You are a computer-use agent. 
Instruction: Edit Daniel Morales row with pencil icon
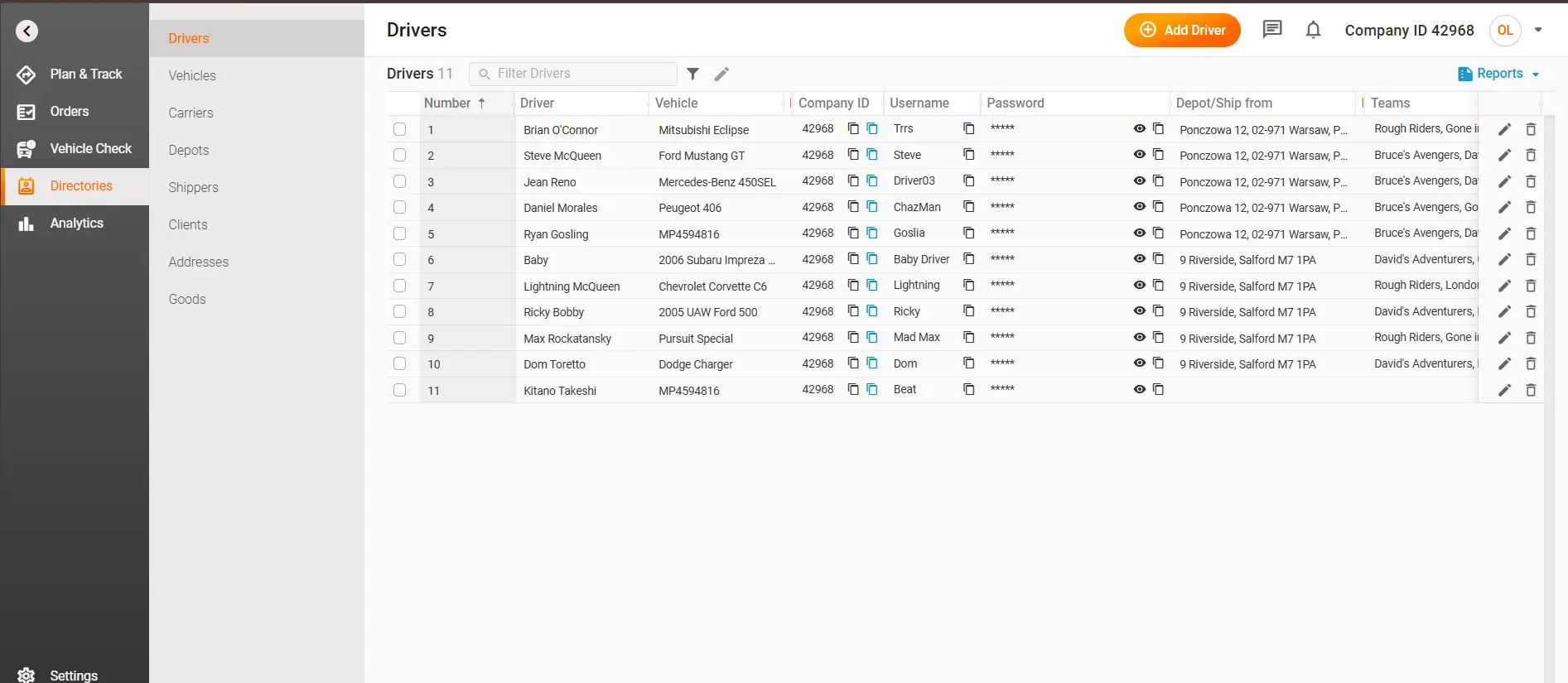(1505, 207)
